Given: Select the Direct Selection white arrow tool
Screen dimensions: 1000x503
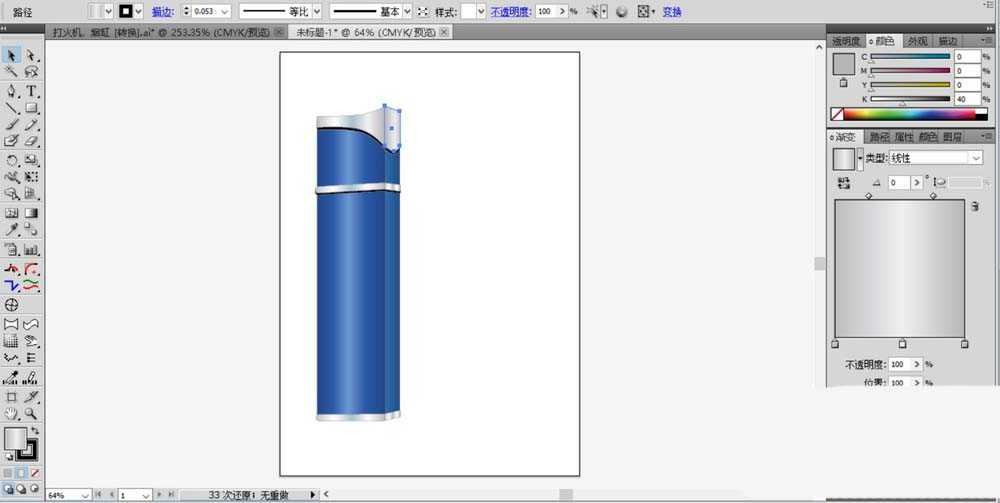Looking at the screenshot, I should [31, 55].
